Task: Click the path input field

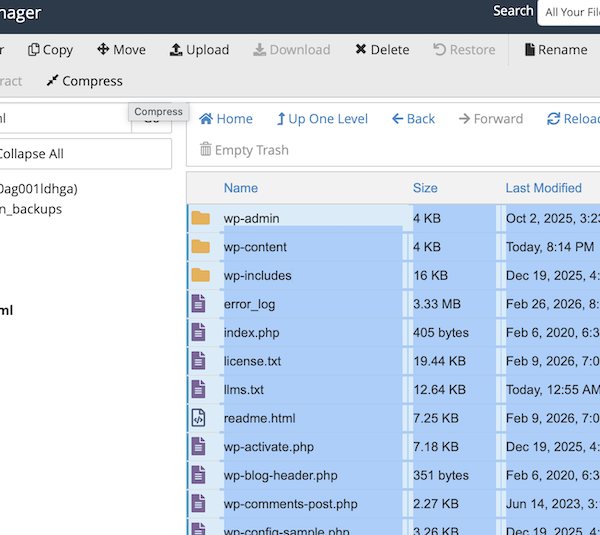Action: tap(60, 119)
